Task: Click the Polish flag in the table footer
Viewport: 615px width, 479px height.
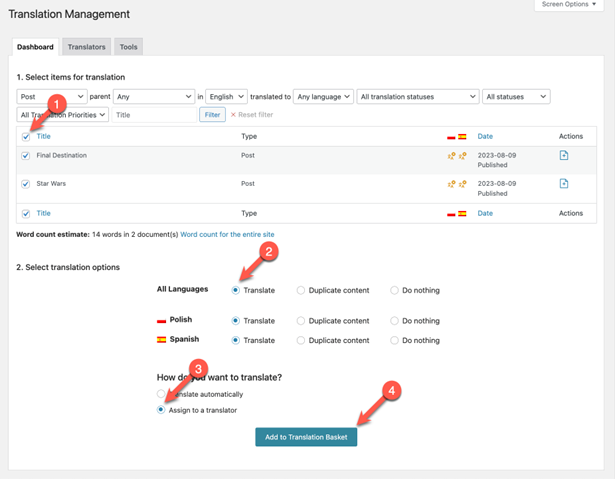Action: coord(451,214)
